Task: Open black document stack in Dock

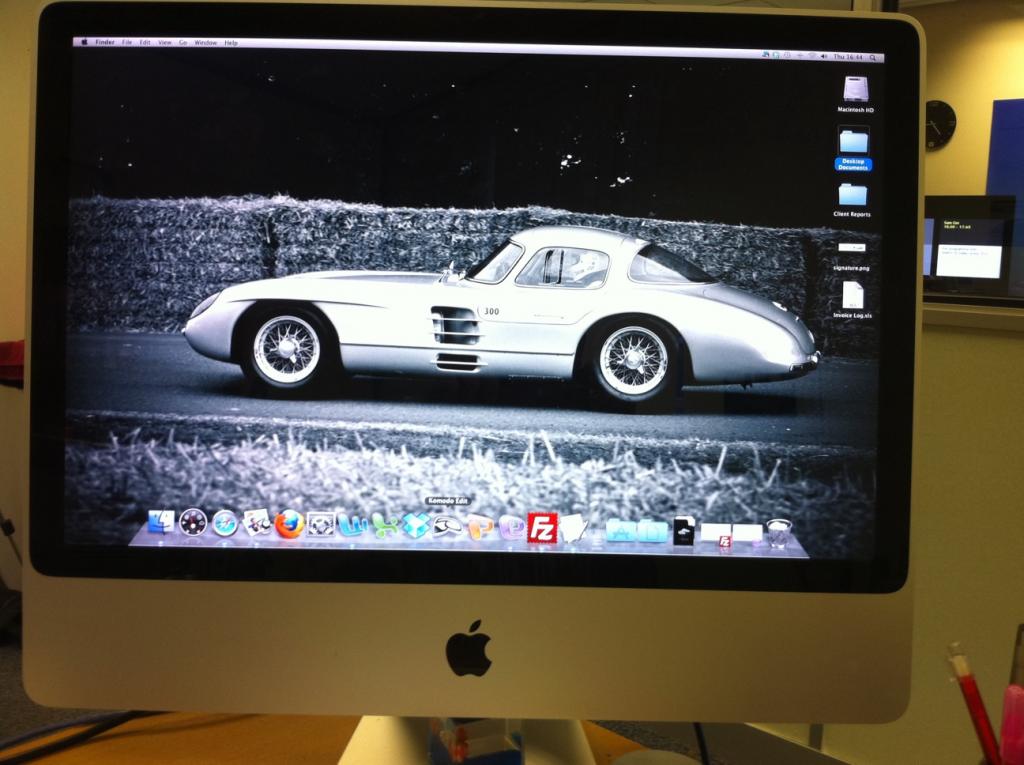Action: click(684, 531)
